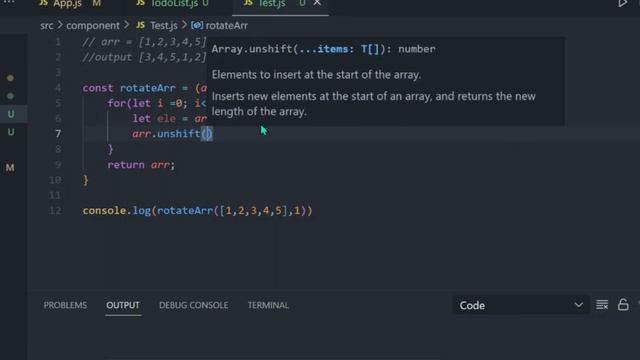Click 'const rotateArr' declaration text
Viewport: 640px width, 360px height.
coord(129,88)
